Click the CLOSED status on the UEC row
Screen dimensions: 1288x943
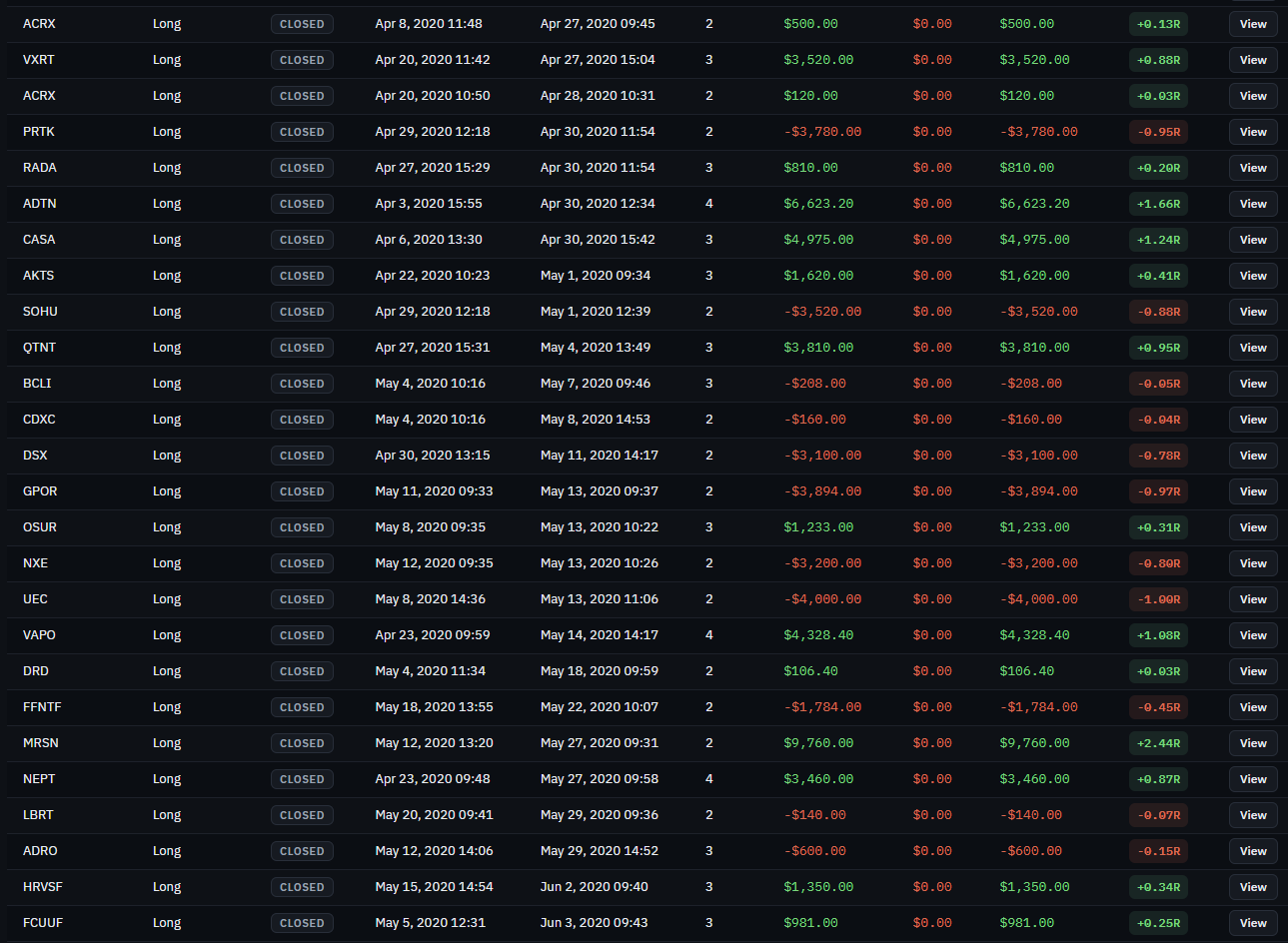coord(302,599)
